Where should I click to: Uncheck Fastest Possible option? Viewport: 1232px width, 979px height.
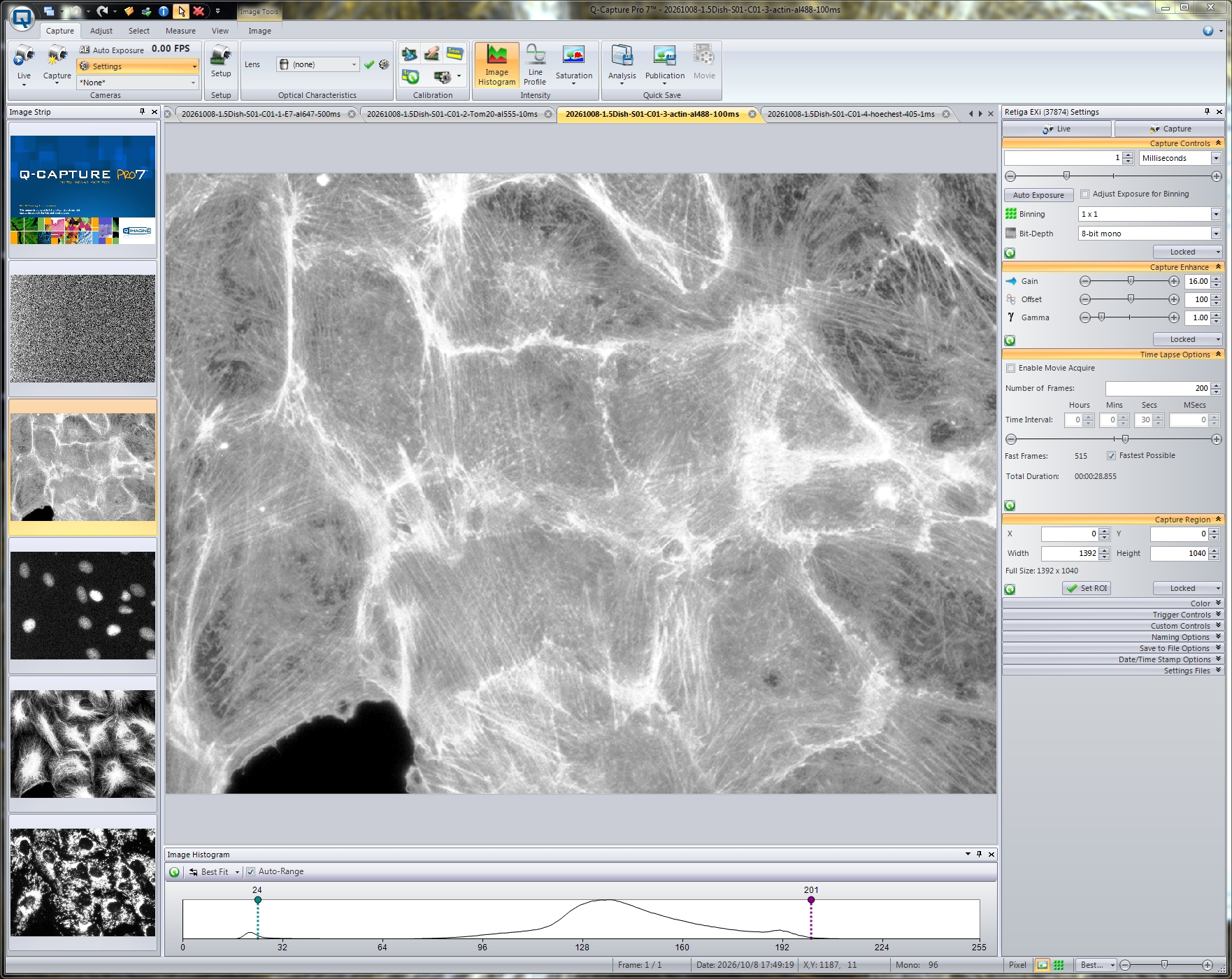pos(1111,456)
